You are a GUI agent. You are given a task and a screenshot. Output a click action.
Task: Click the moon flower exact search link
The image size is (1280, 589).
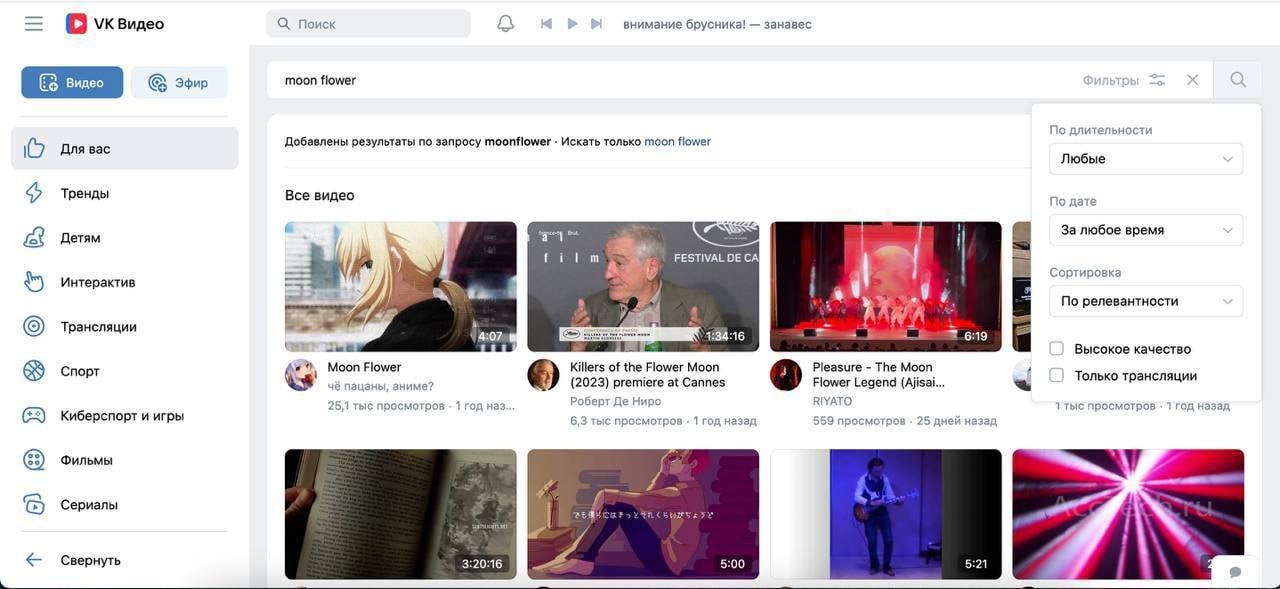click(677, 142)
